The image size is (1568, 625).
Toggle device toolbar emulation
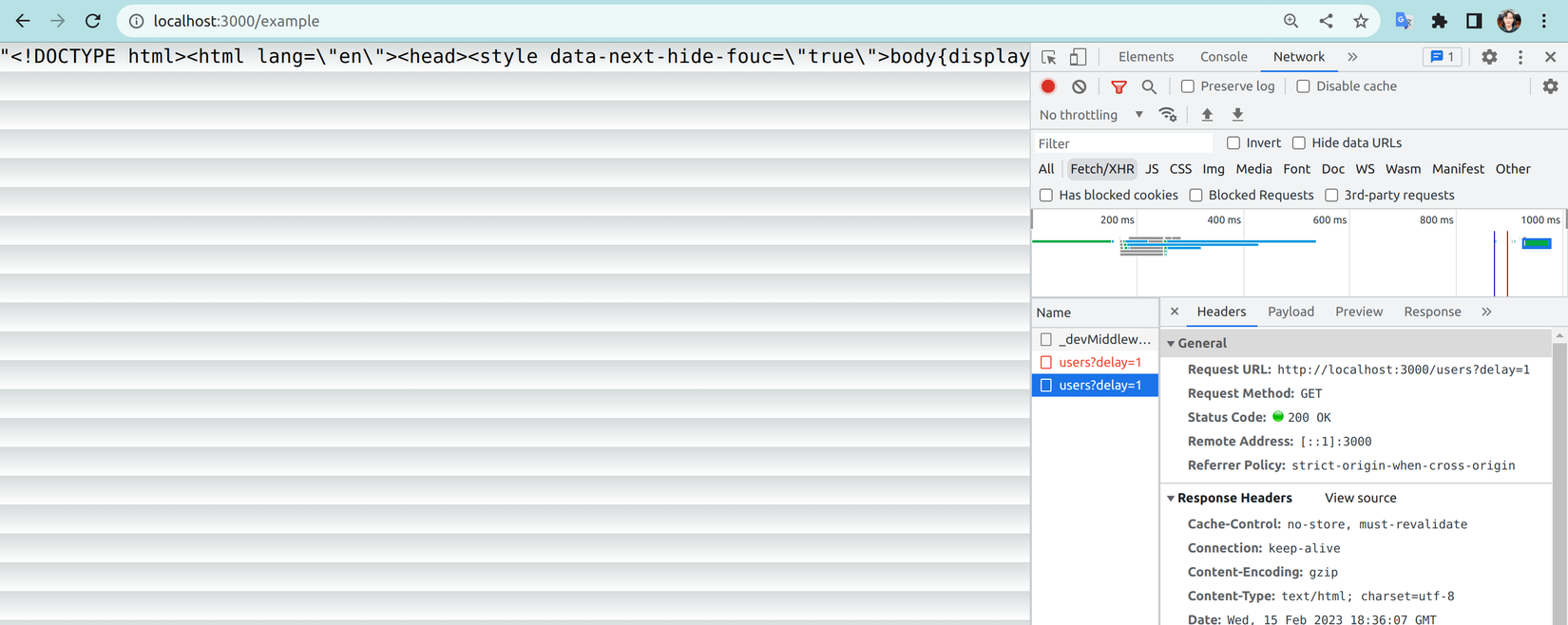[1079, 57]
